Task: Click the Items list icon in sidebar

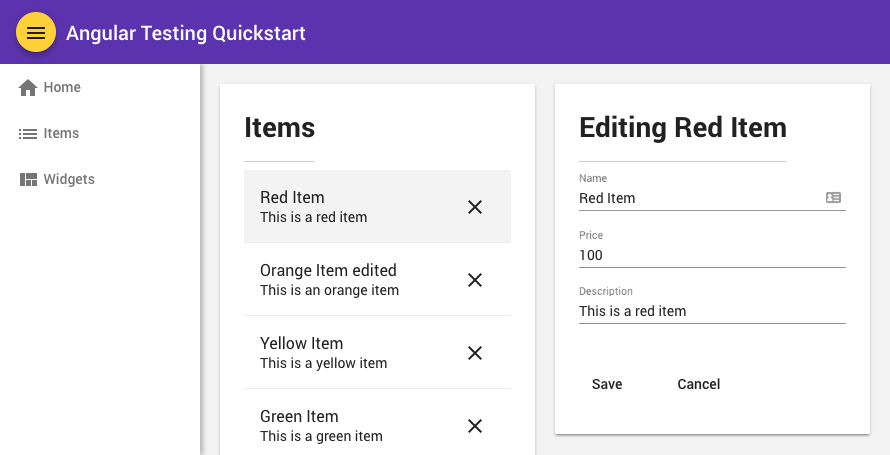Action: (28, 134)
